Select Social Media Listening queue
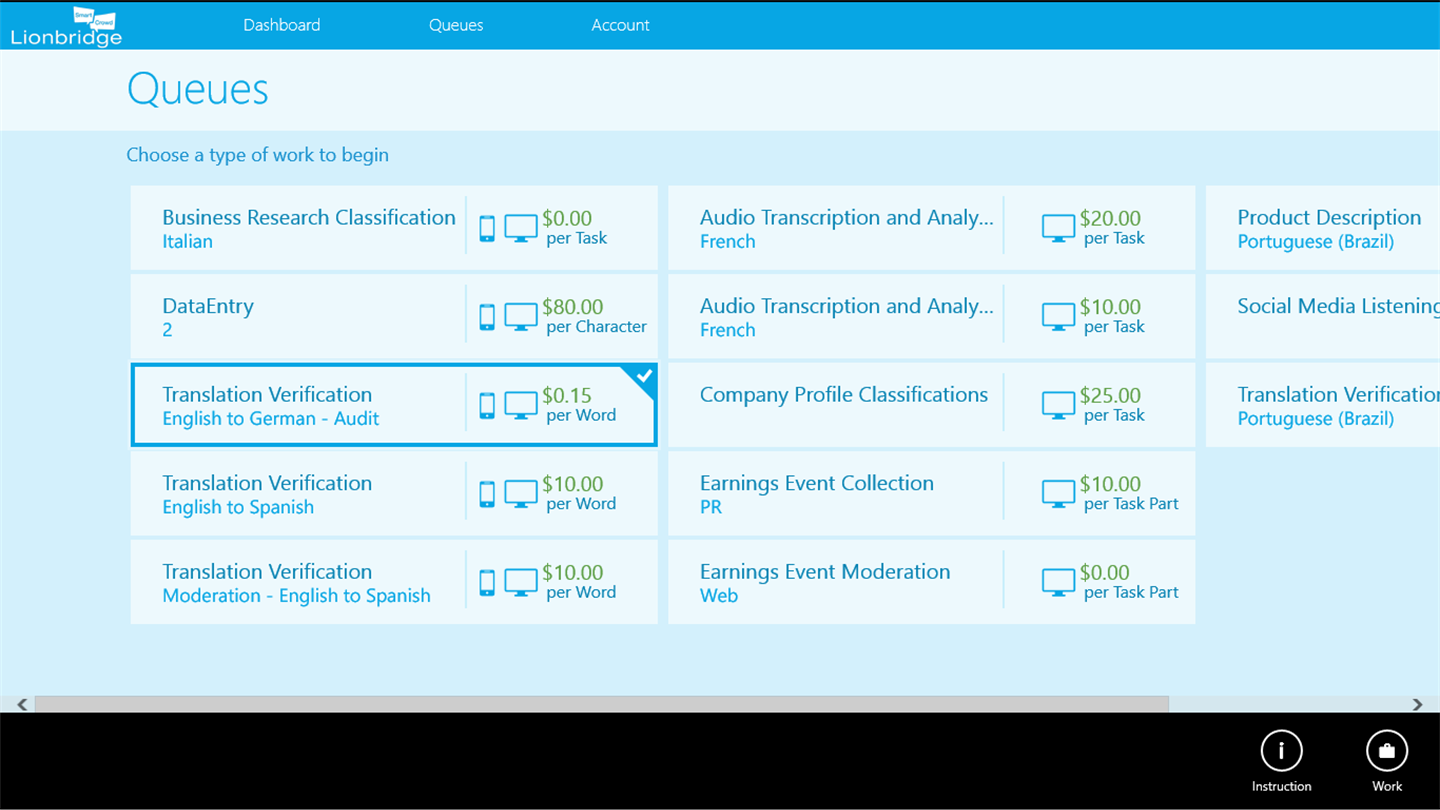 point(1323,317)
